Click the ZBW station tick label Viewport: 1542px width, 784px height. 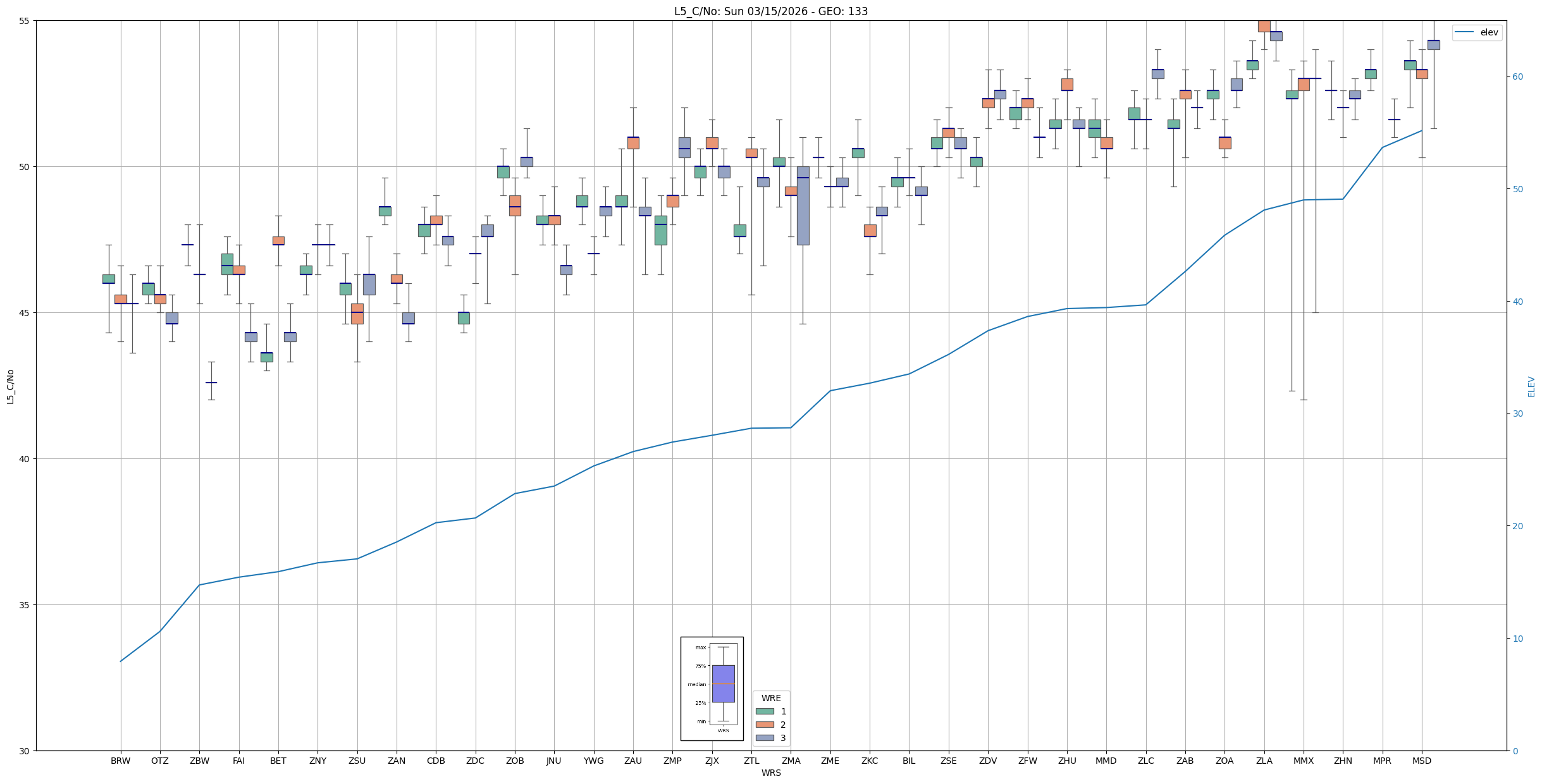click(199, 761)
